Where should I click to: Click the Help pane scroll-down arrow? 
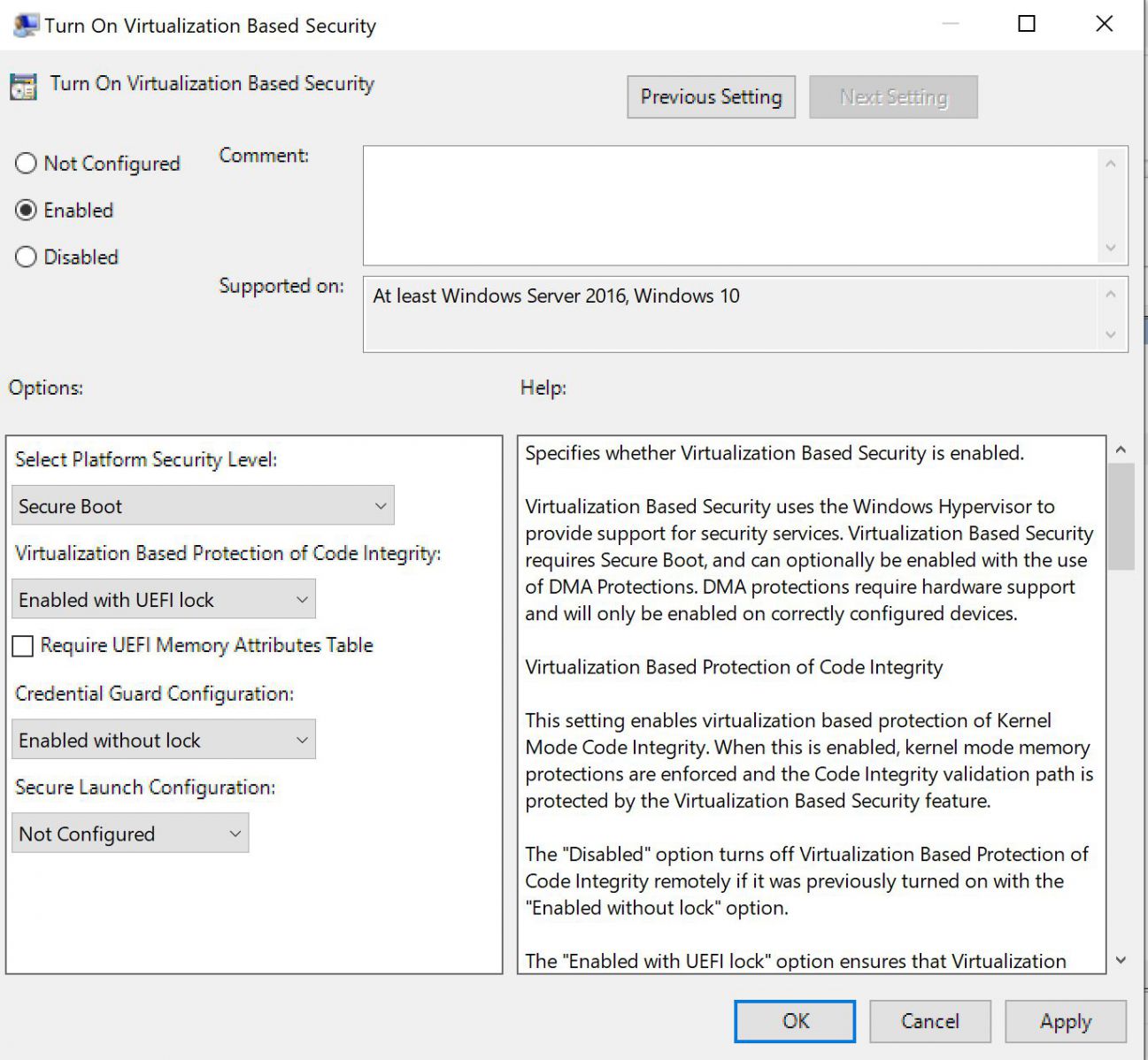tap(1121, 962)
